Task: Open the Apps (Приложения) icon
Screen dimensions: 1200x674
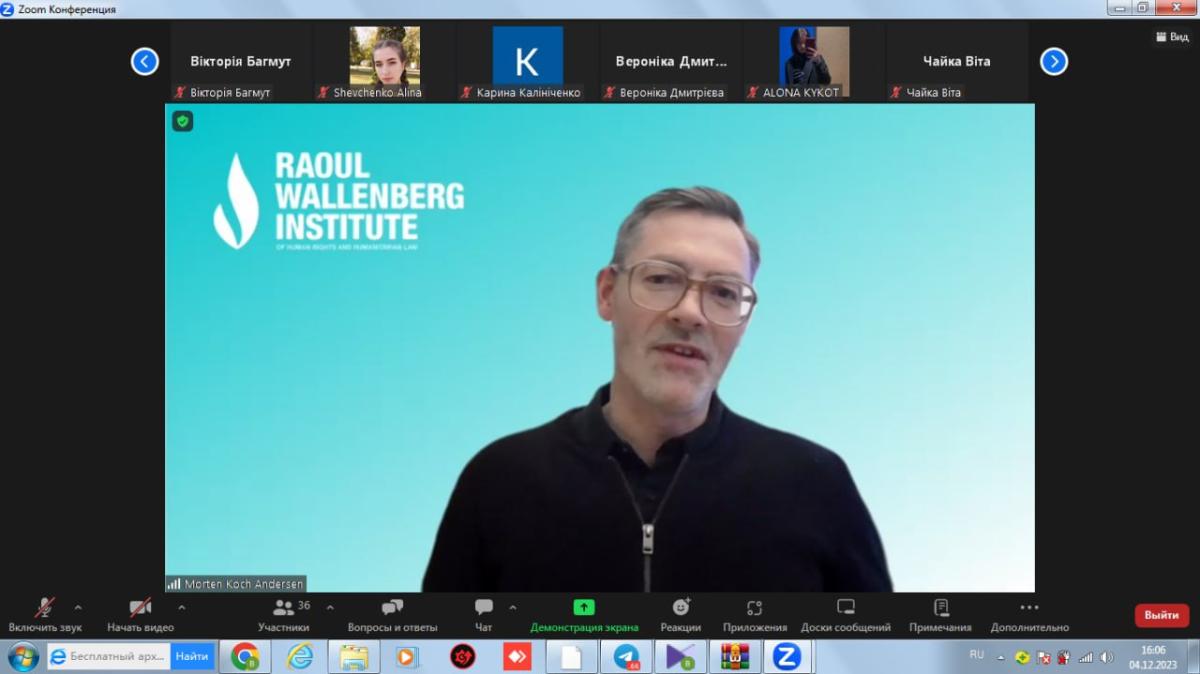Action: tap(755, 608)
